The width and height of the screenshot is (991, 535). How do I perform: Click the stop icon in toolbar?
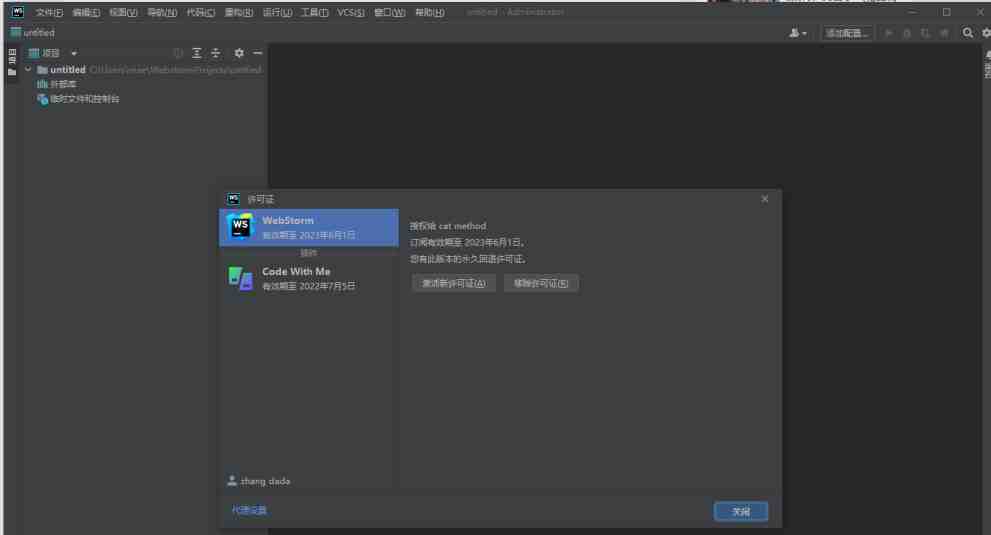944,33
